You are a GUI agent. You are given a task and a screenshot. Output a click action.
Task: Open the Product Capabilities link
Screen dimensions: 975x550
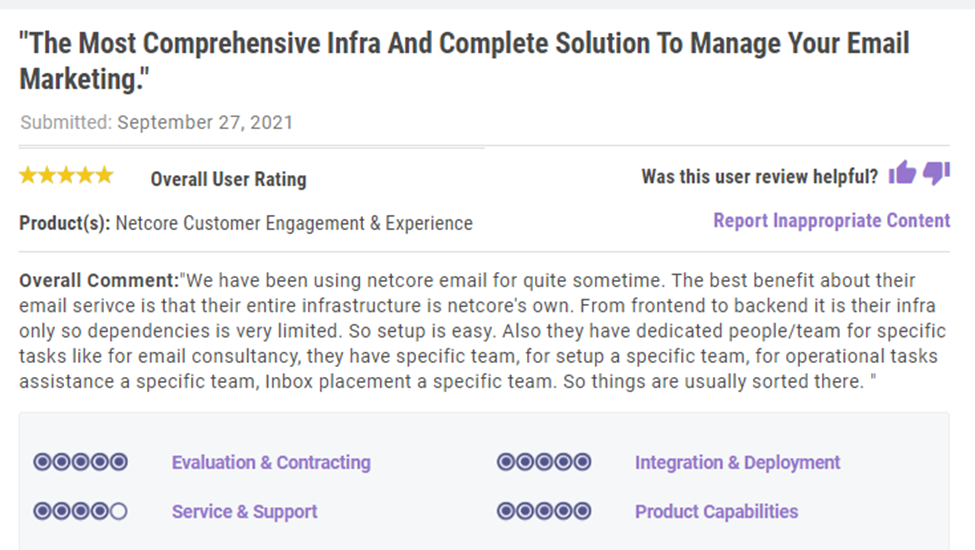click(x=716, y=511)
